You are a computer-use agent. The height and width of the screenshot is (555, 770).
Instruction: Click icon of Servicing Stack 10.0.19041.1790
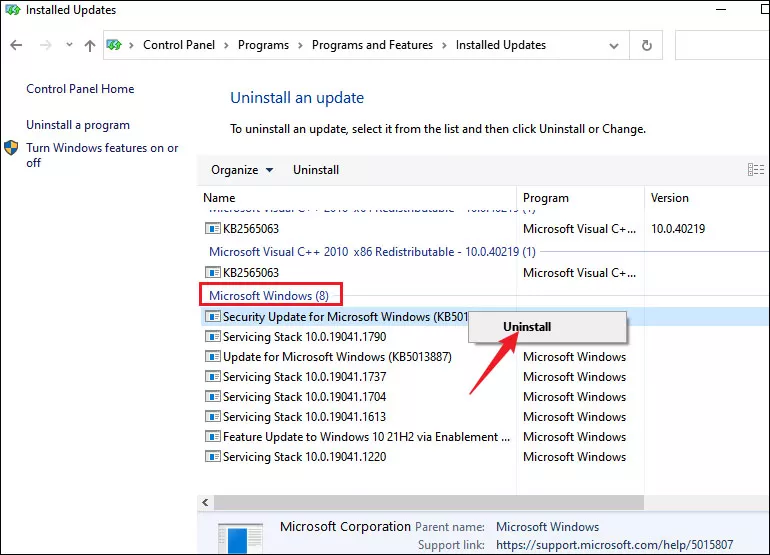click(213, 337)
